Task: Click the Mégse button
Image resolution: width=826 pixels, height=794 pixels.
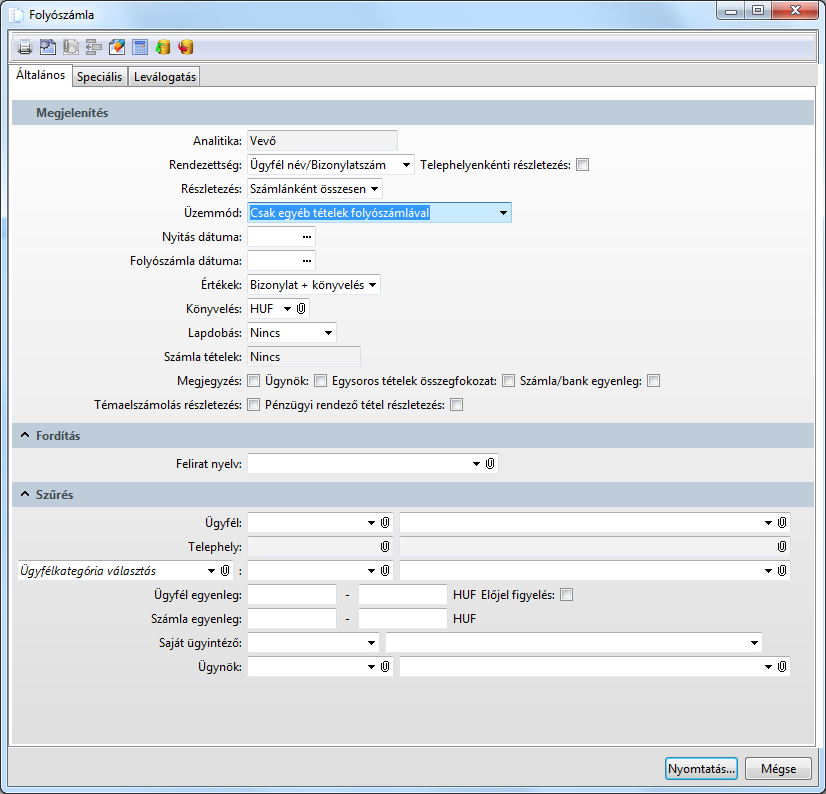Action: pyautogui.click(x=778, y=768)
